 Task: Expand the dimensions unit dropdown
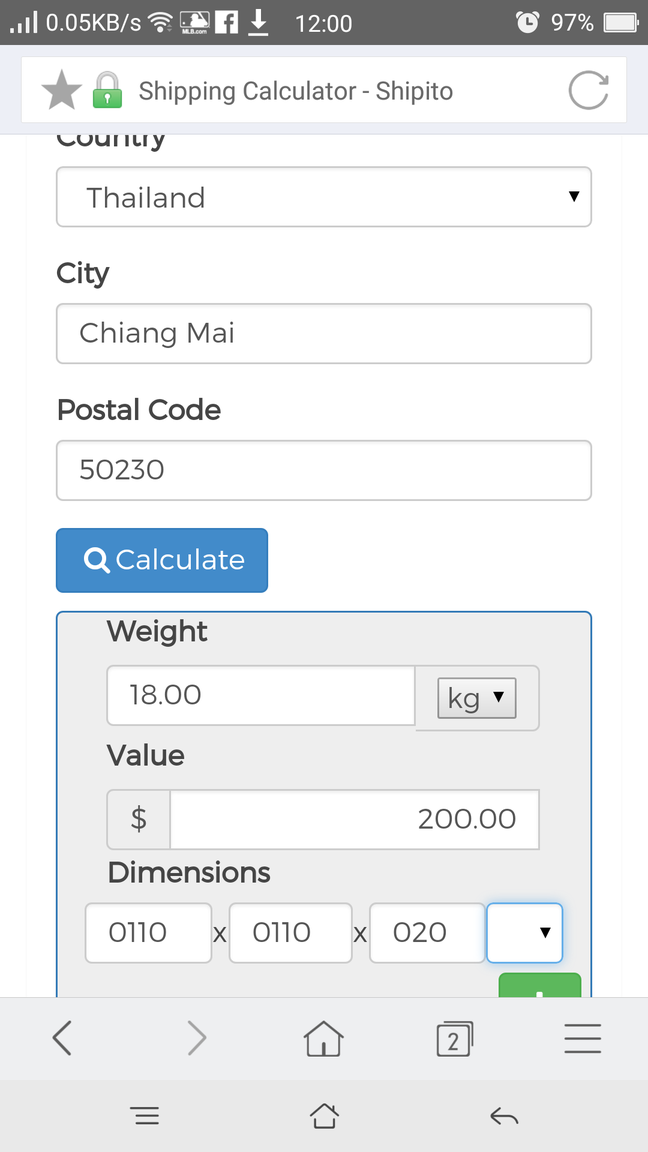[525, 932]
